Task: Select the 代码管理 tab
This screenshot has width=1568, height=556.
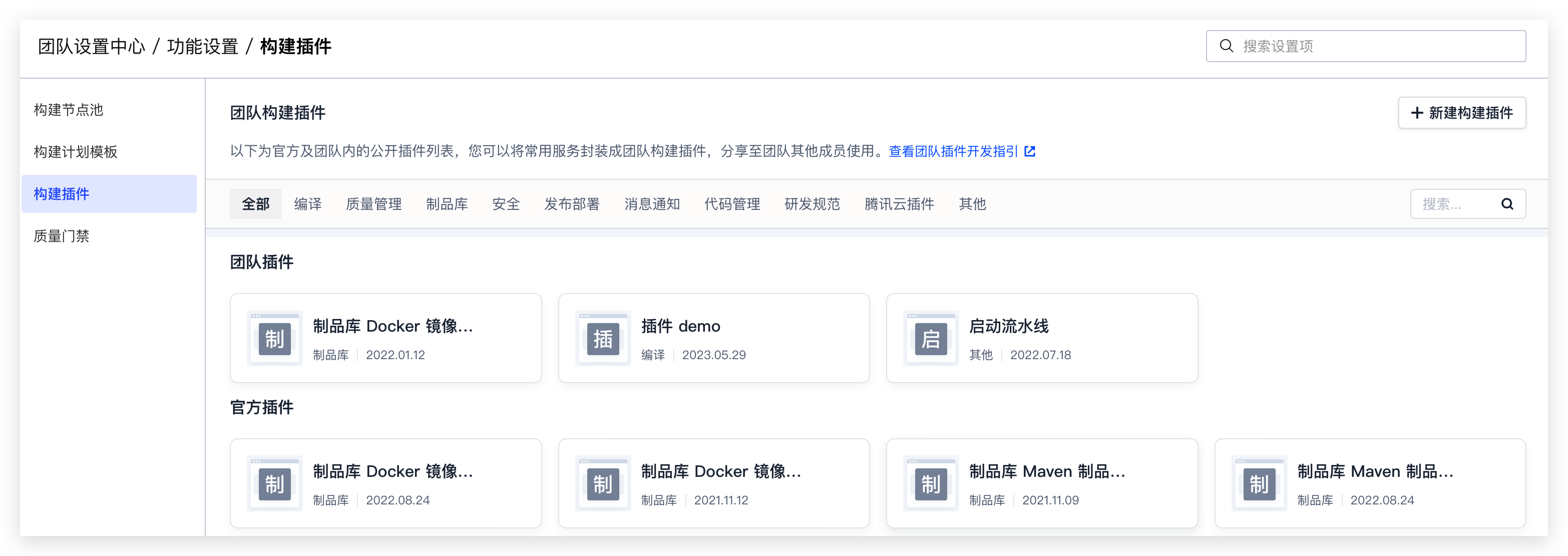Action: click(x=732, y=204)
